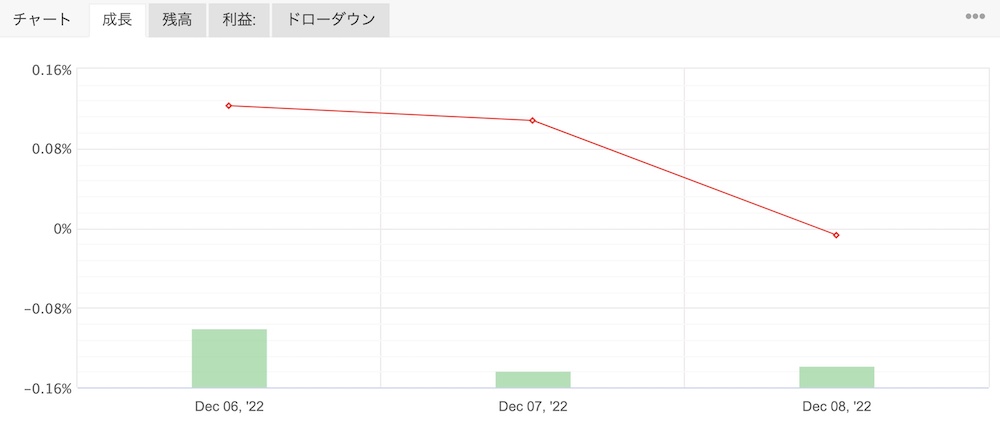
Task: Open the three-dot more options menu
Action: click(x=975, y=18)
